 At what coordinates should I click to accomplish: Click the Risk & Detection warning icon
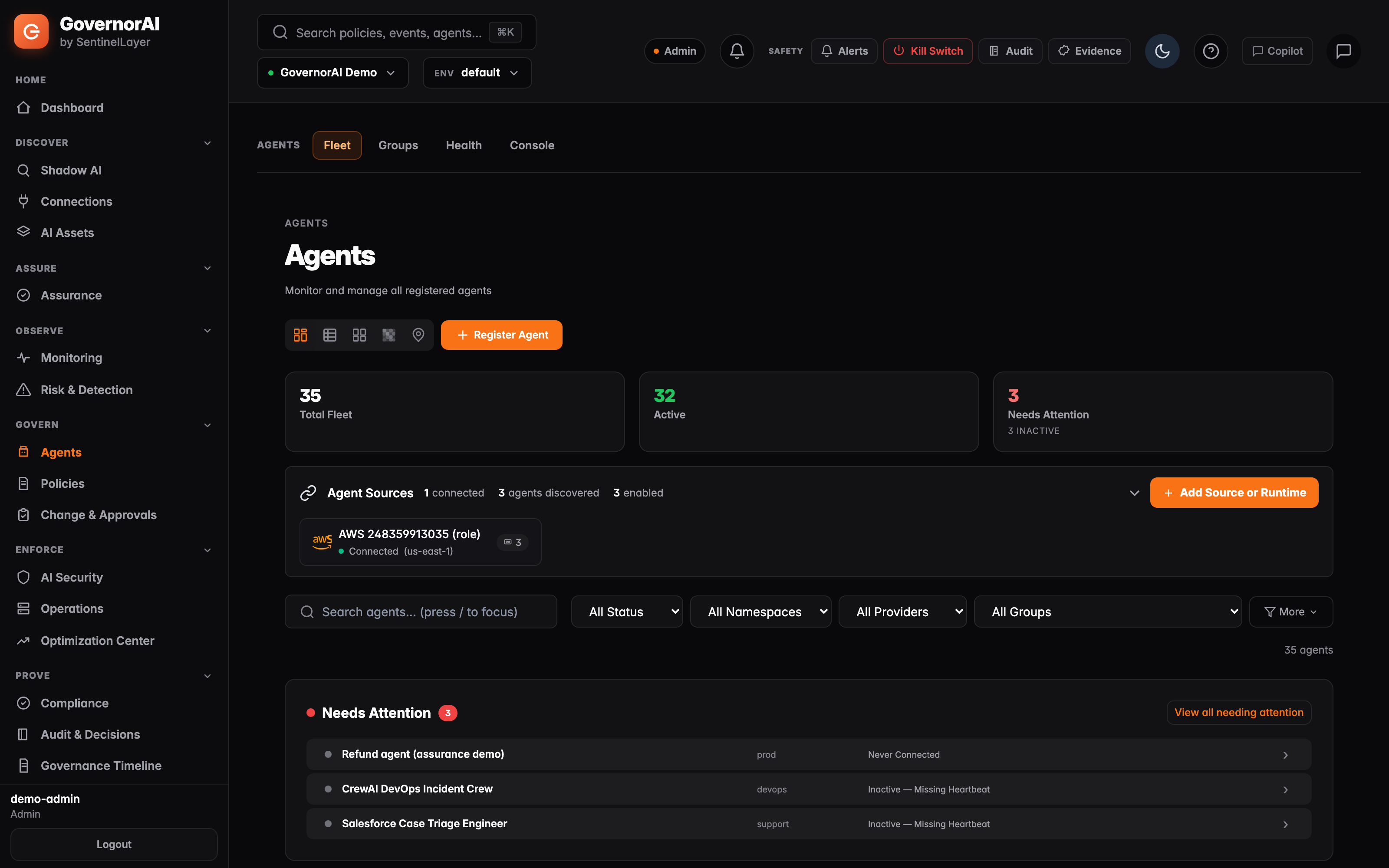(x=23, y=390)
